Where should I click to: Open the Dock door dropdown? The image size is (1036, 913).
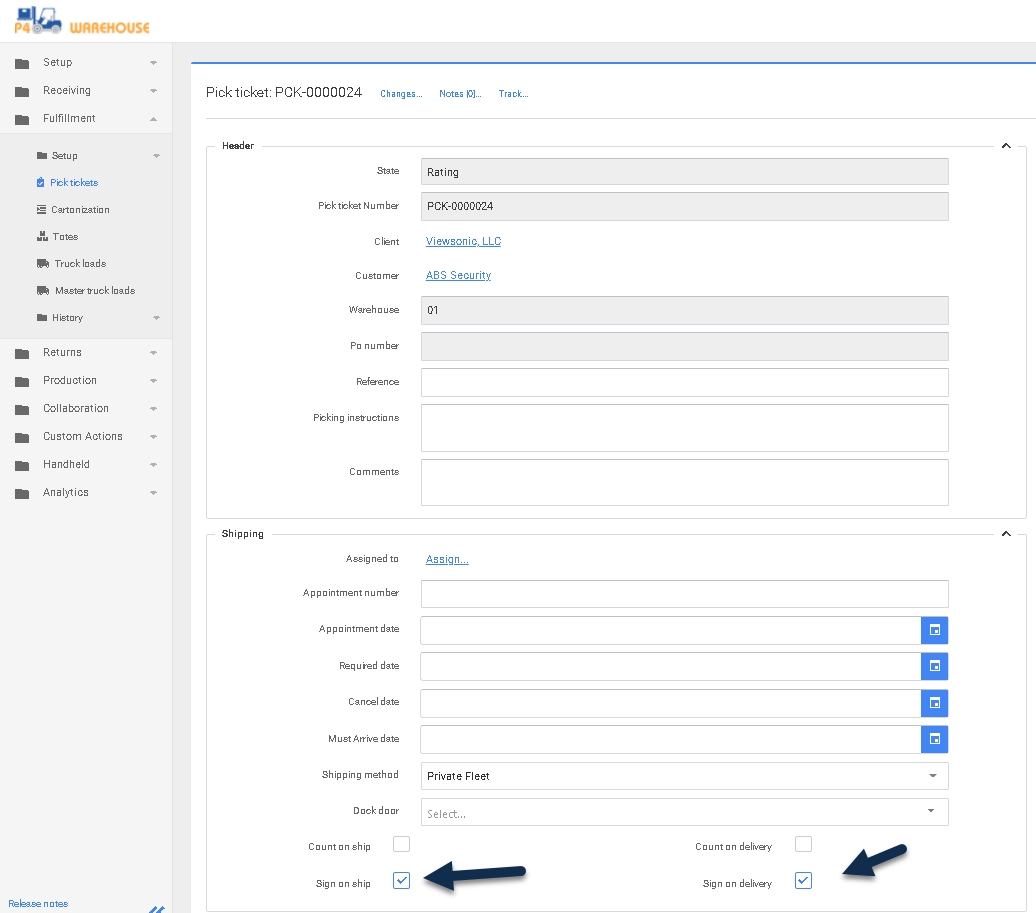click(684, 812)
